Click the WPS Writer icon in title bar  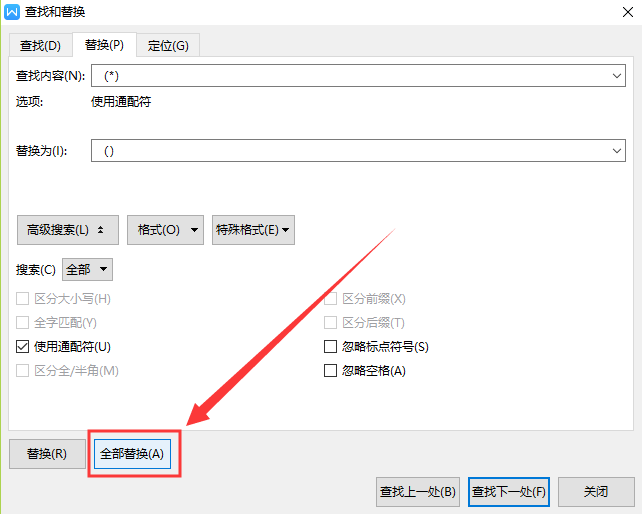click(x=11, y=11)
